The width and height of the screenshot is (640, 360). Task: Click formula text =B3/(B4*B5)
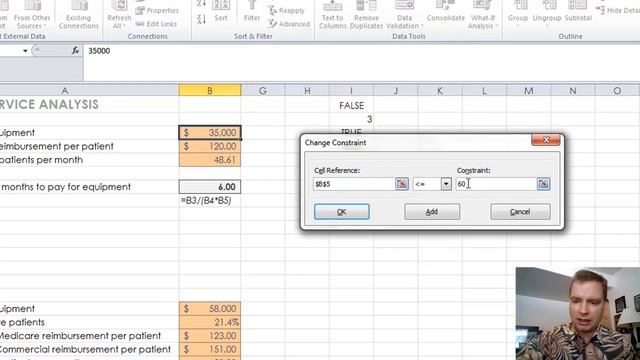pos(206,200)
